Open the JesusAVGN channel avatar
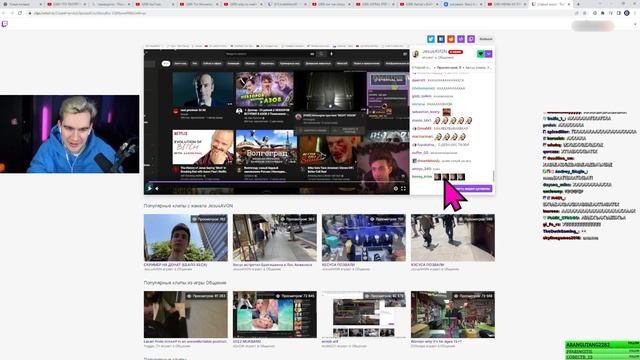 click(416, 54)
